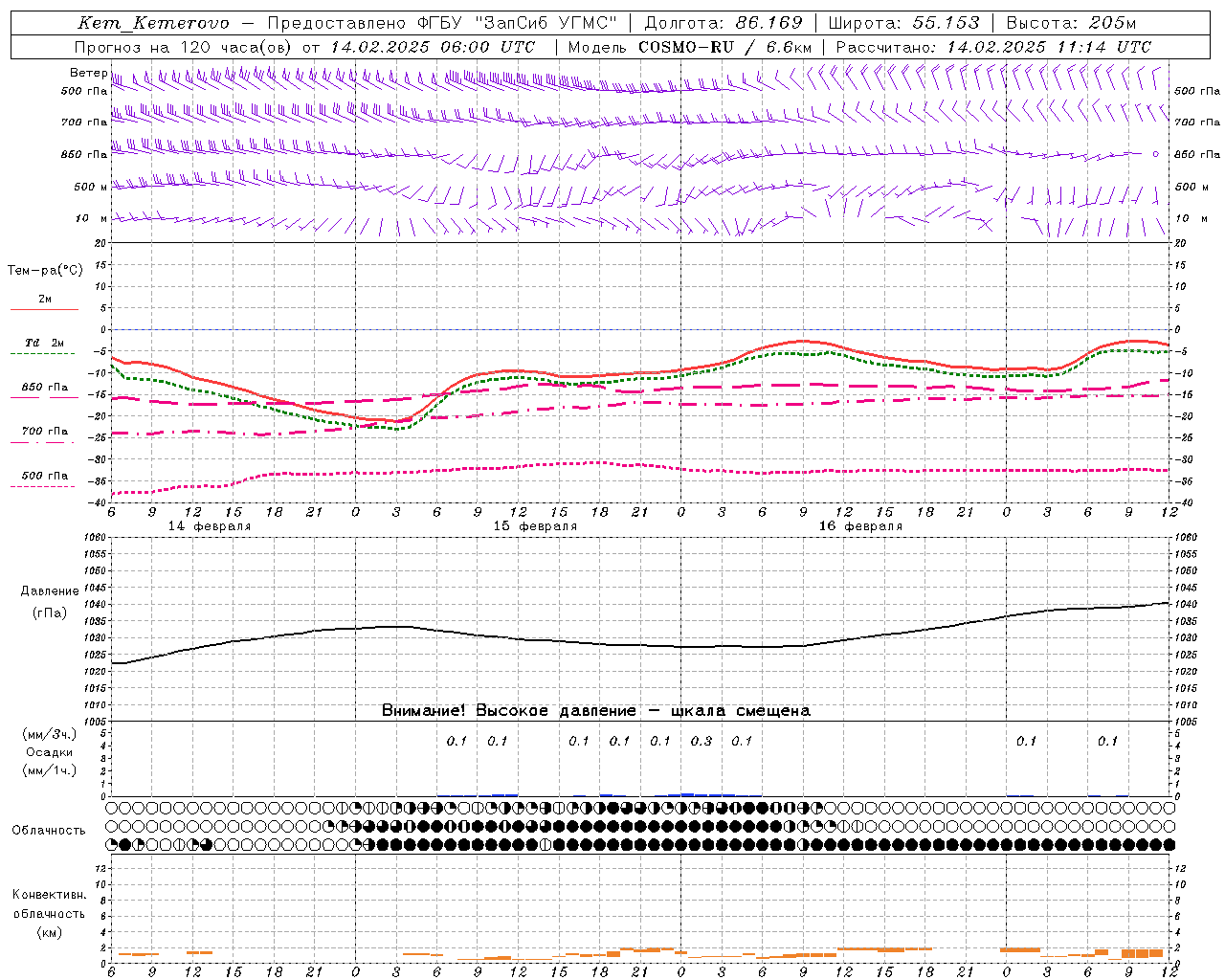Click the left 10 м wind level label
This screenshot has width=1225, height=980.
click(x=90, y=219)
